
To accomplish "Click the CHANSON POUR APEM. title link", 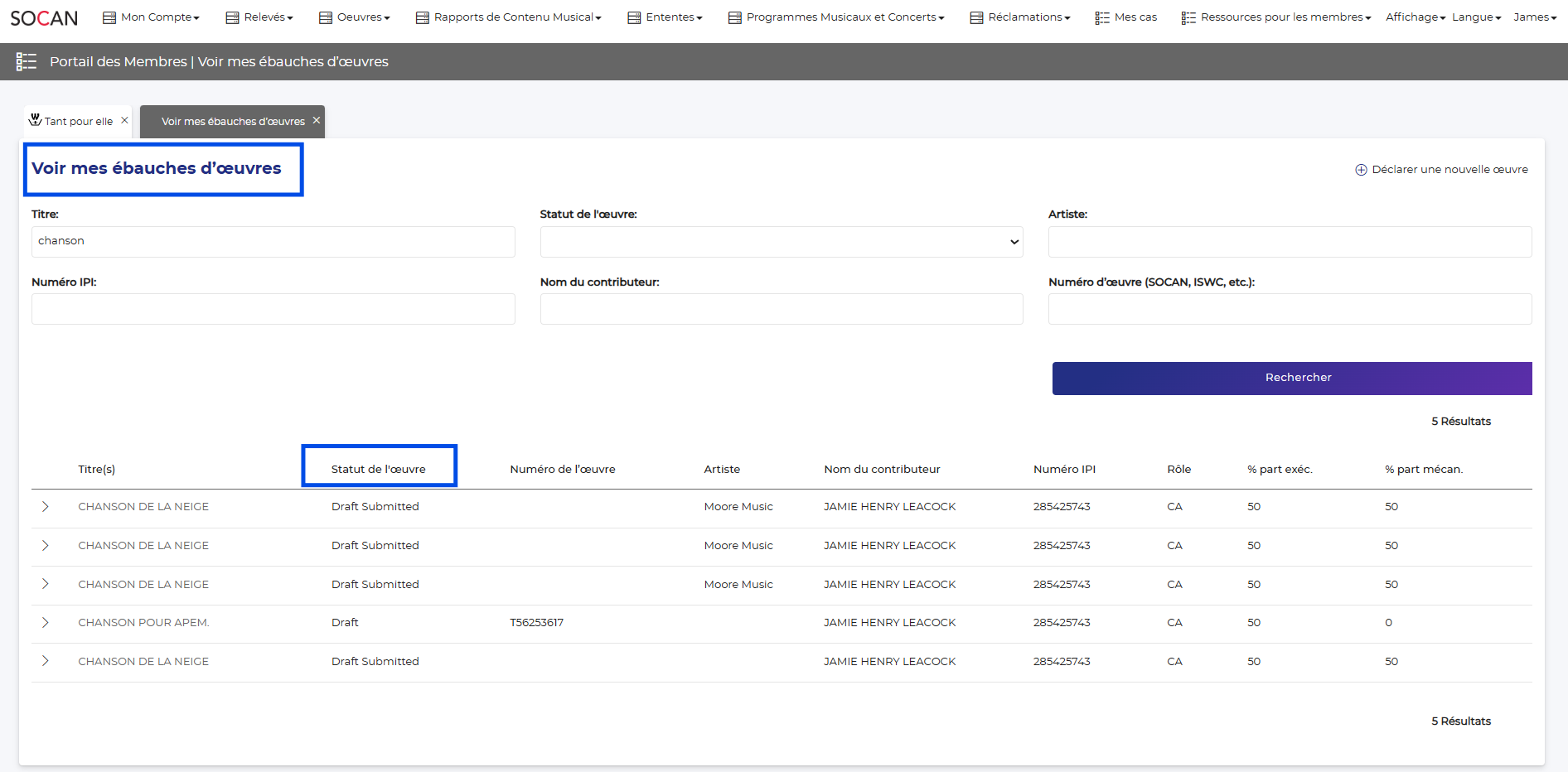I will click(x=143, y=623).
